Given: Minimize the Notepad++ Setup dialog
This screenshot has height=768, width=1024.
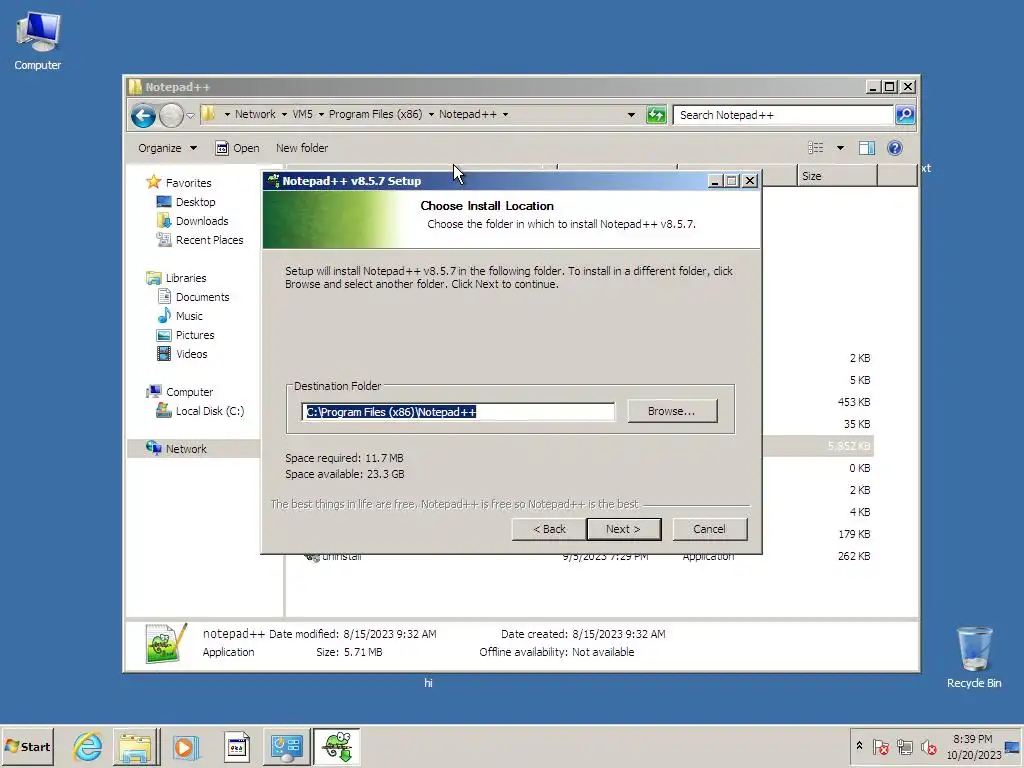Looking at the screenshot, I should click(x=714, y=181).
